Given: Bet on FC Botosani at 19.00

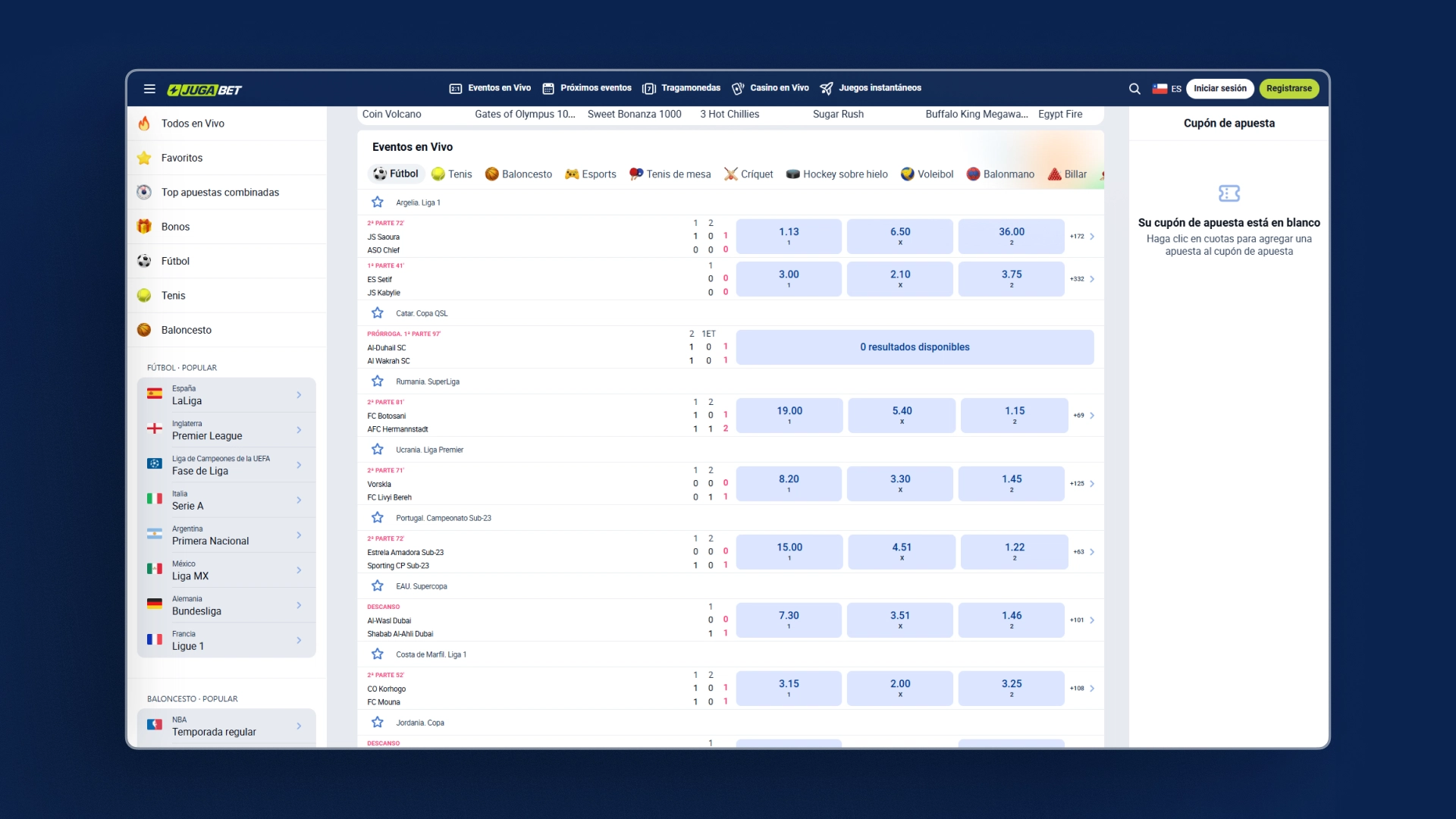Looking at the screenshot, I should [x=789, y=416].
